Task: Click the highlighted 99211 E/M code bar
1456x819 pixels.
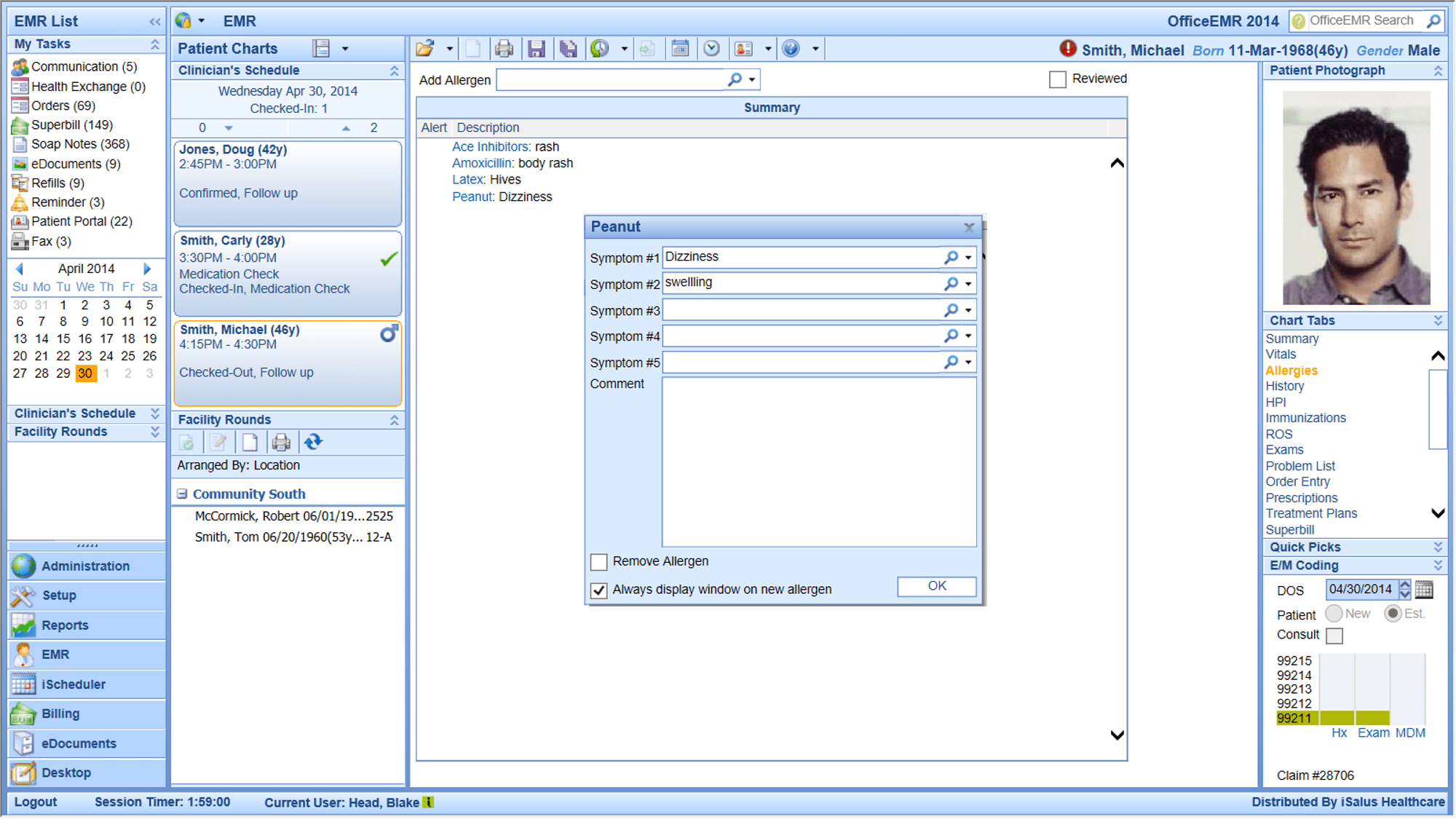Action: click(1294, 718)
